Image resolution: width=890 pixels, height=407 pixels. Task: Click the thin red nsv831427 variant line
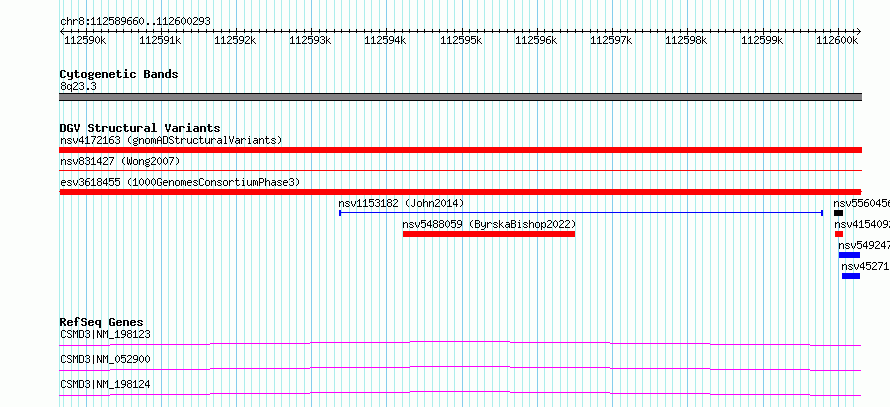pos(460,170)
